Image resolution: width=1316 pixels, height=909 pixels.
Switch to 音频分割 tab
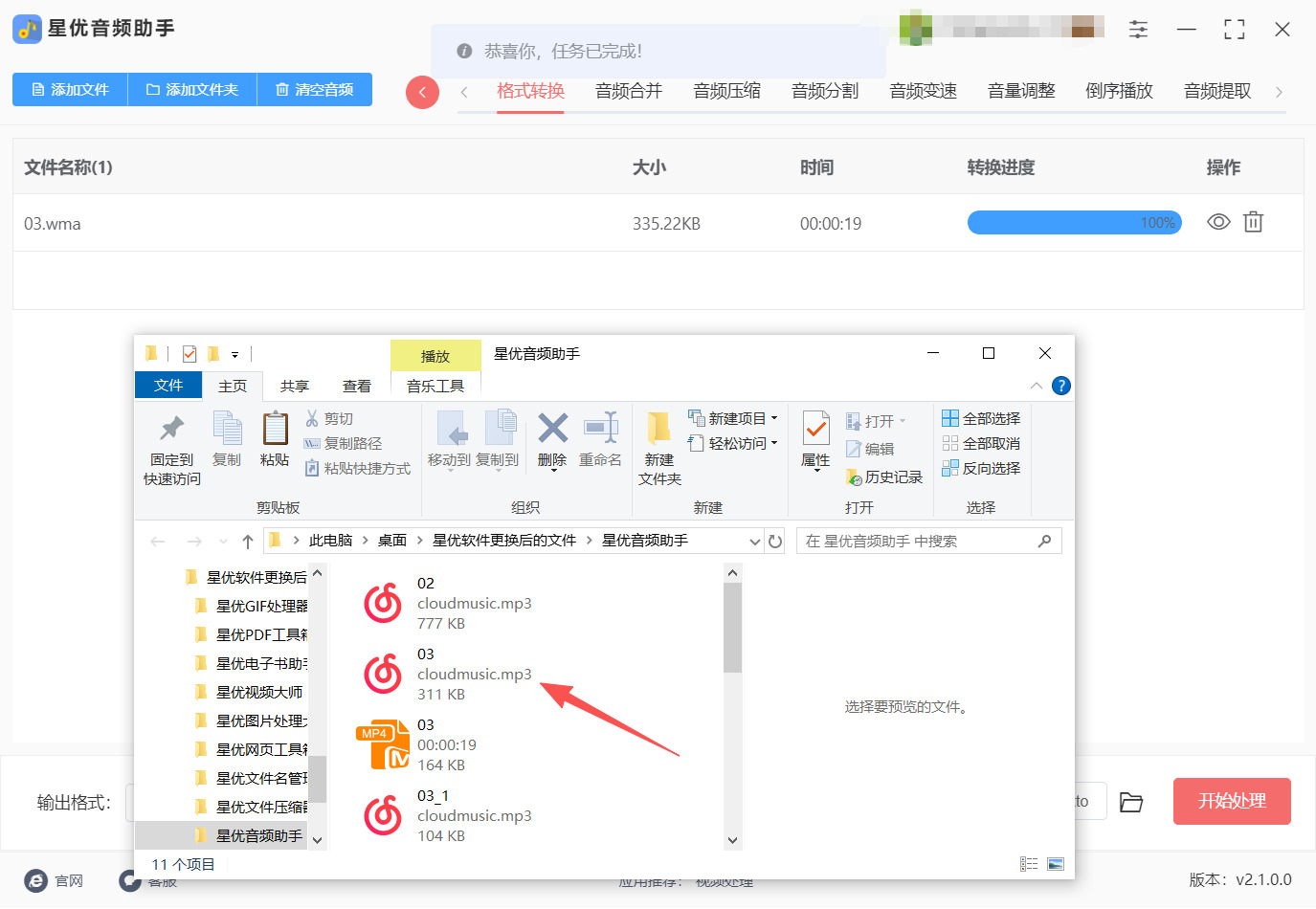[x=825, y=91]
